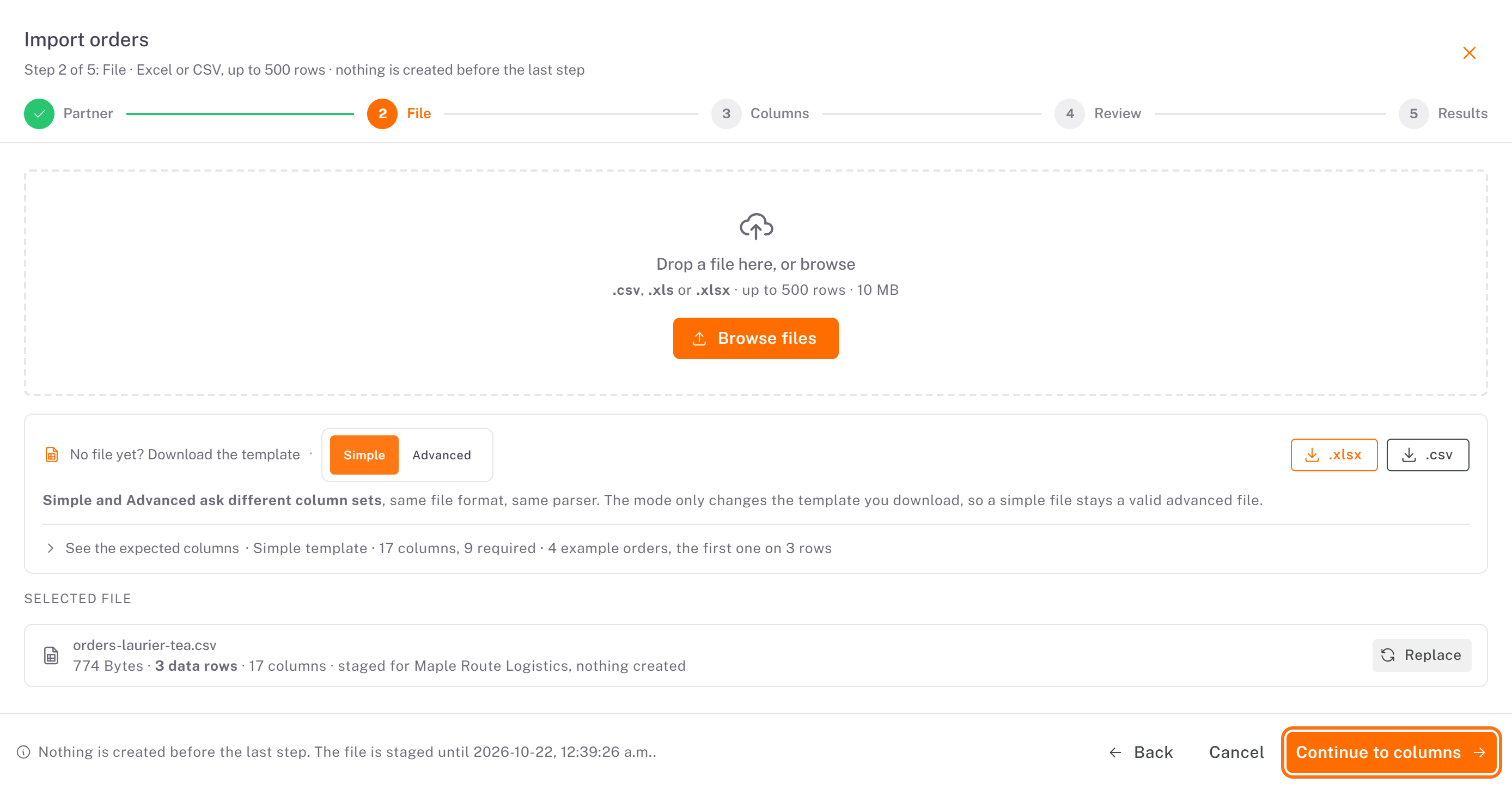This screenshot has width=1512, height=789.
Task: Click step 3 Columns circle icon
Action: coord(726,113)
